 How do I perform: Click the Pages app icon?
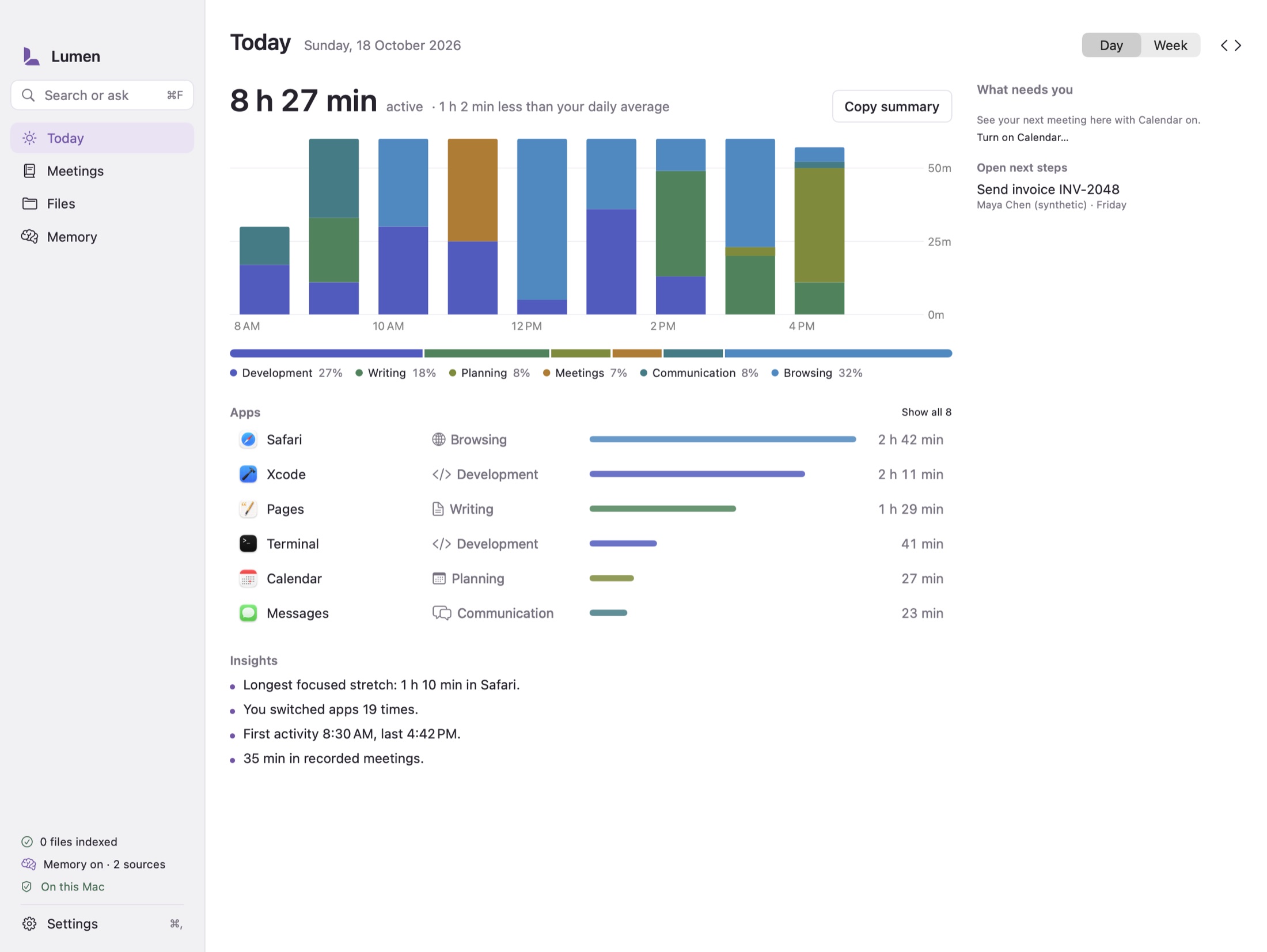(x=248, y=509)
